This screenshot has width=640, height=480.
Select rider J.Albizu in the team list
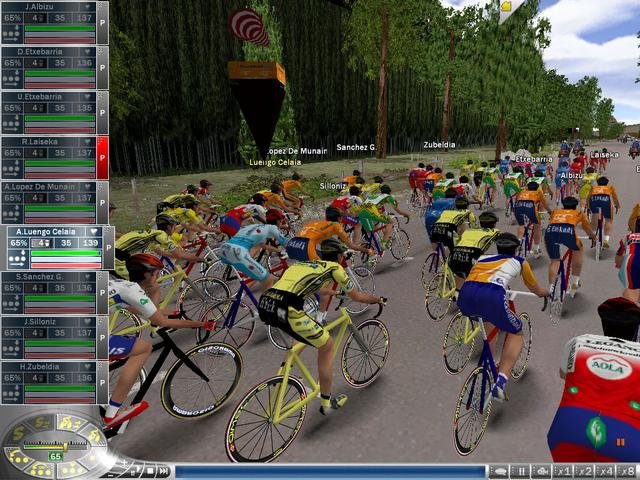48,8
